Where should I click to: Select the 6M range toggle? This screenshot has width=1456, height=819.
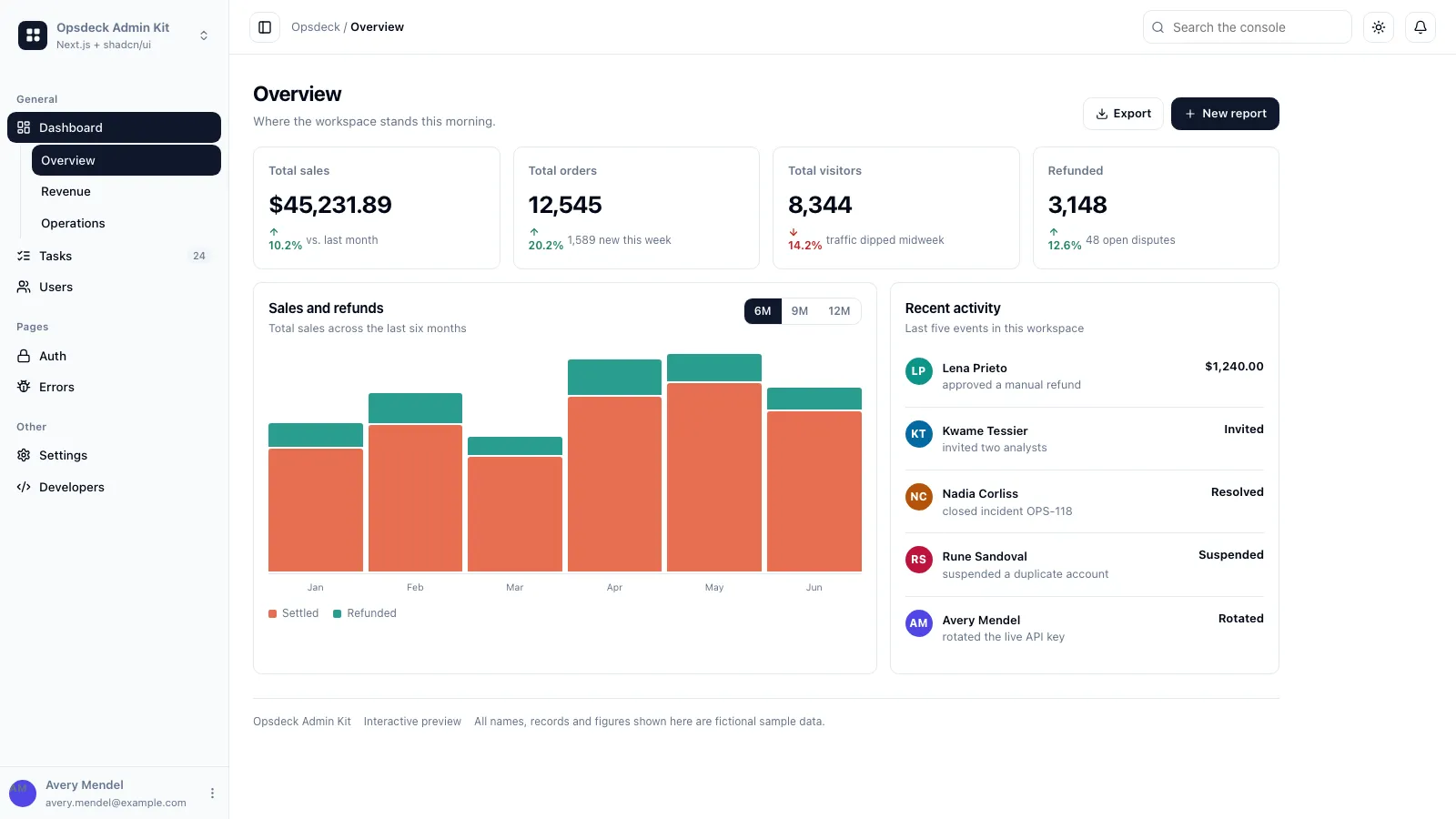[x=763, y=311]
